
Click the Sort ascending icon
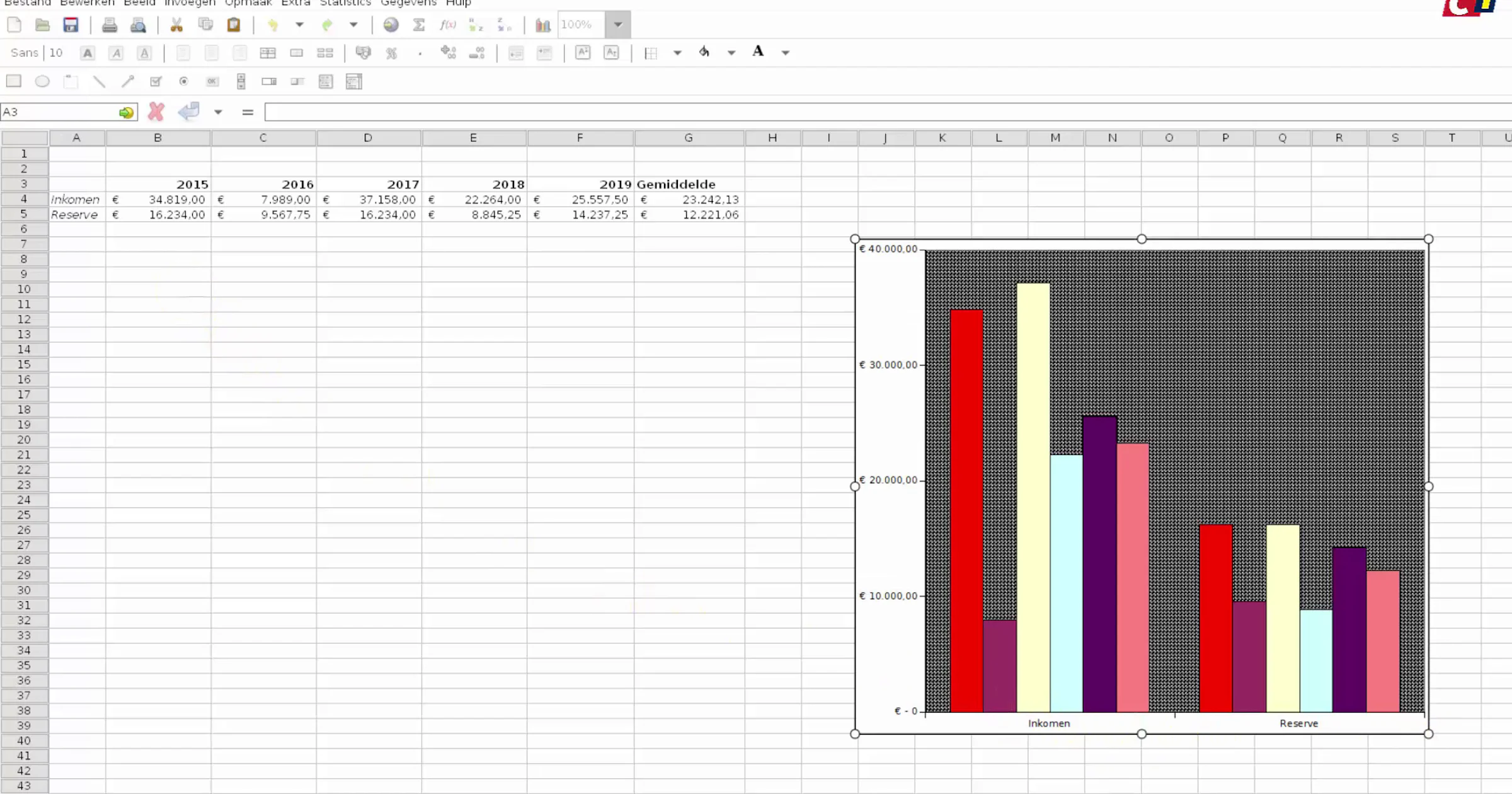coord(476,25)
